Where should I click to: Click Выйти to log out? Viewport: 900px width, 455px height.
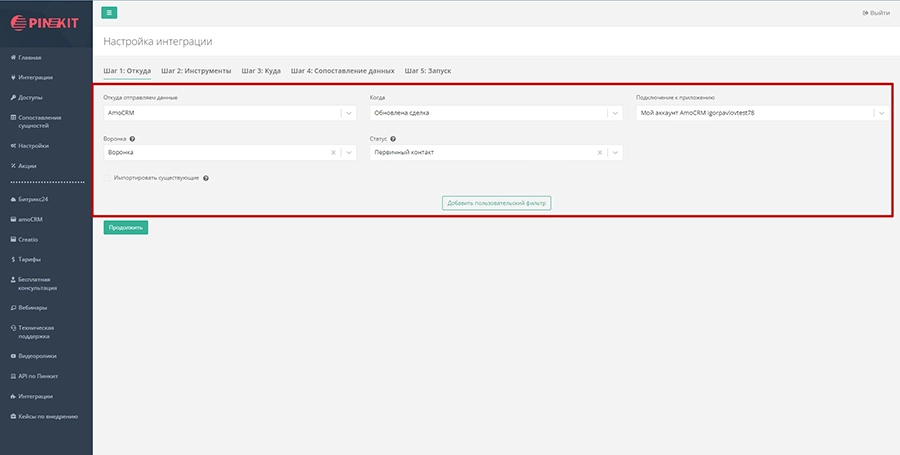pos(875,13)
